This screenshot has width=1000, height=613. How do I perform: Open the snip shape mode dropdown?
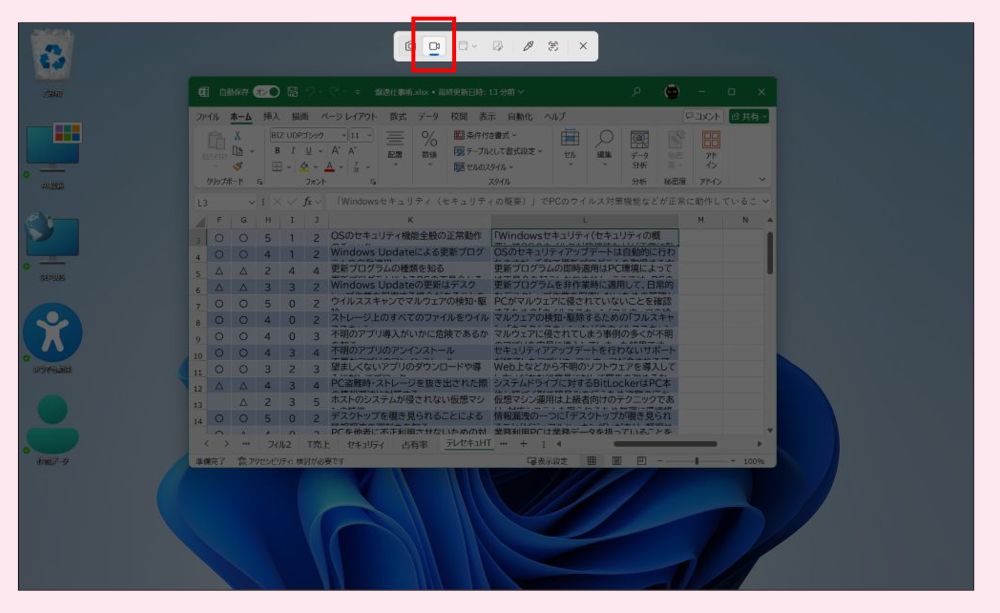click(467, 46)
